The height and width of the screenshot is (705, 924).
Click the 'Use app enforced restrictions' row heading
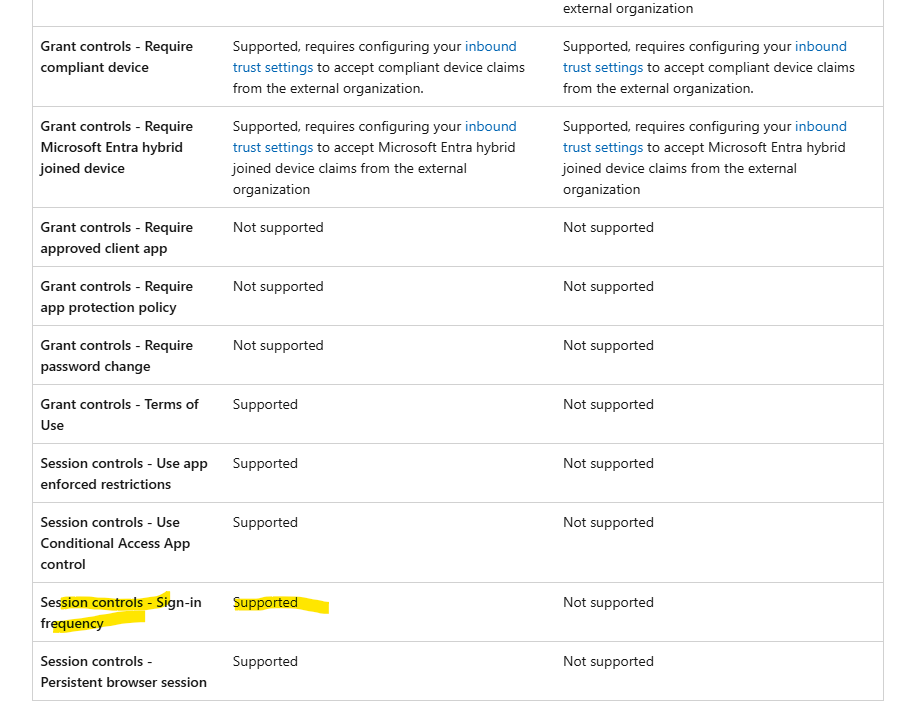124,474
